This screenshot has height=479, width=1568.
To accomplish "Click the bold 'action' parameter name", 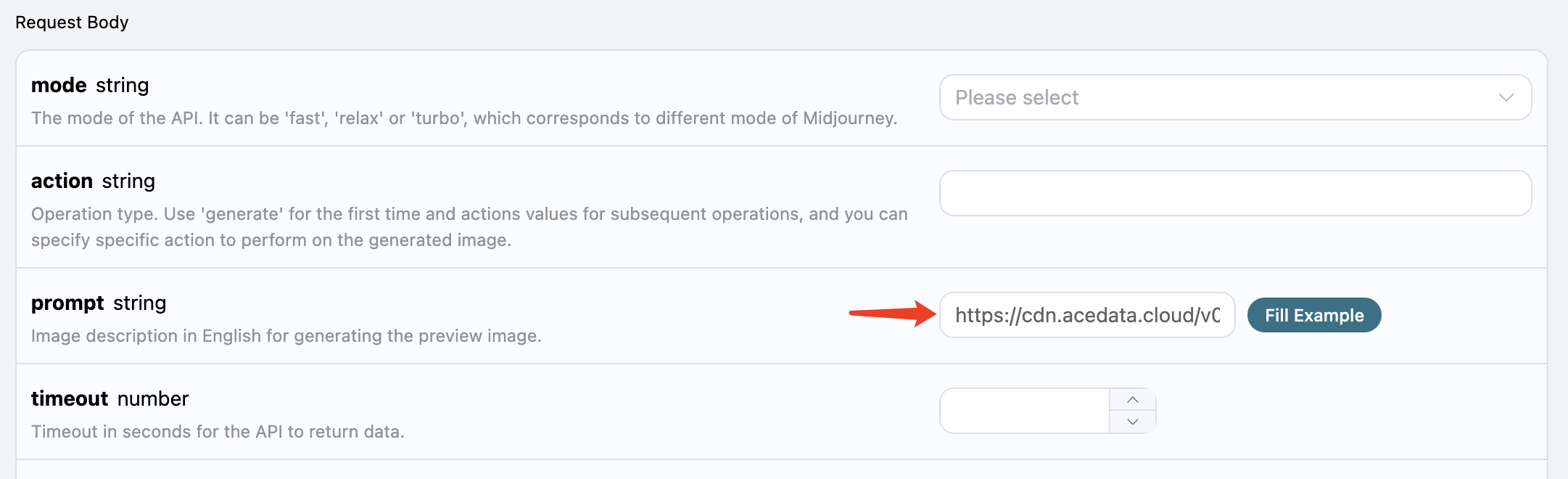I will (62, 181).
